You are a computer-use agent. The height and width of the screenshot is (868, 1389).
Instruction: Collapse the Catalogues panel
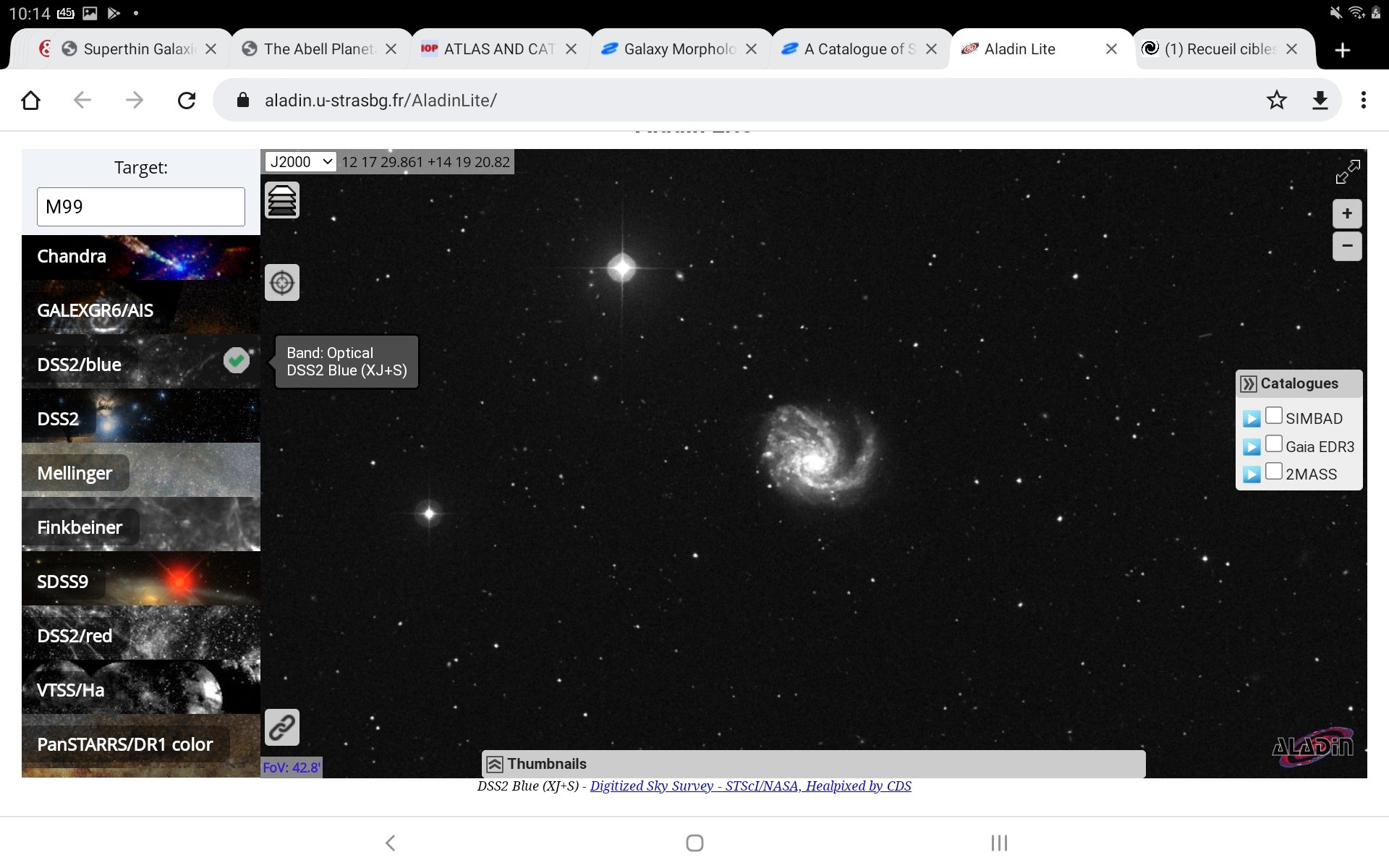(x=1249, y=384)
